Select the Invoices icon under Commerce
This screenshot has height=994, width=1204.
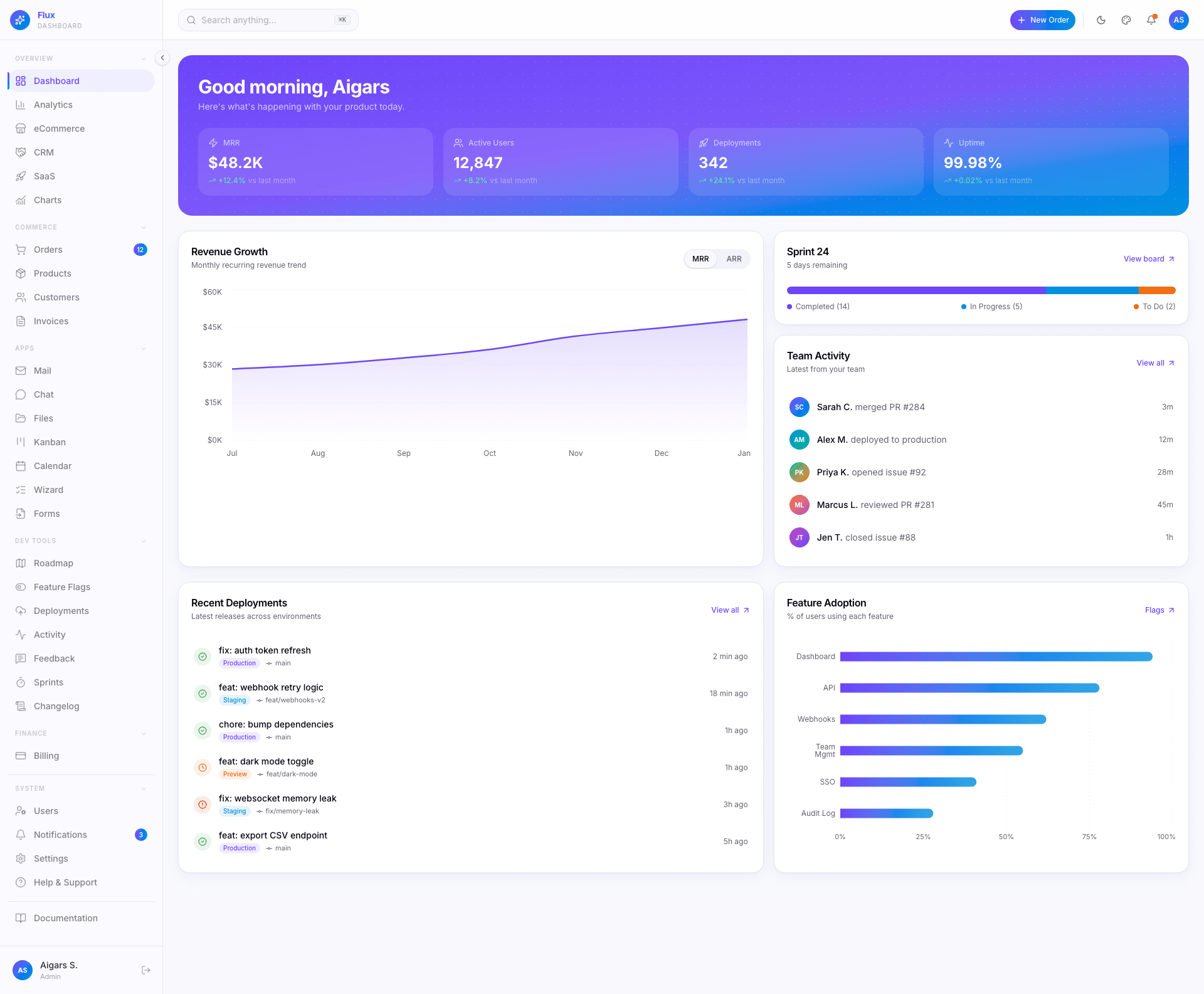21,320
